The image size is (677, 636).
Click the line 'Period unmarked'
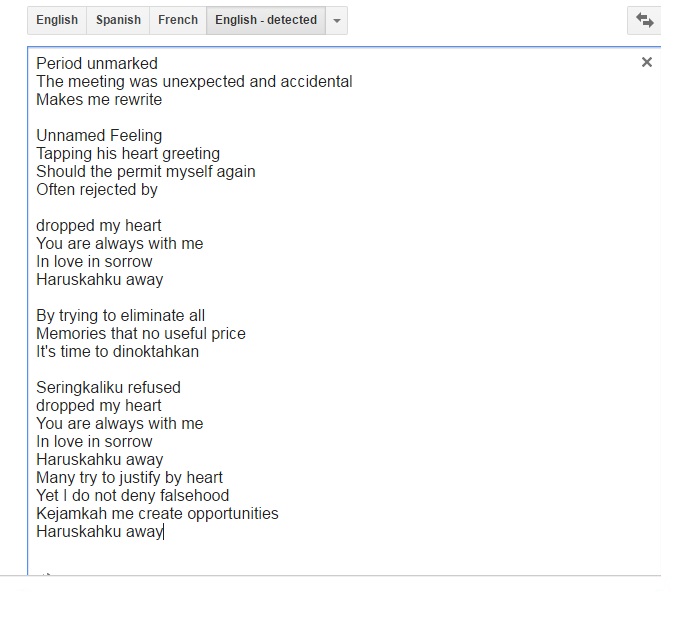[x=97, y=64]
